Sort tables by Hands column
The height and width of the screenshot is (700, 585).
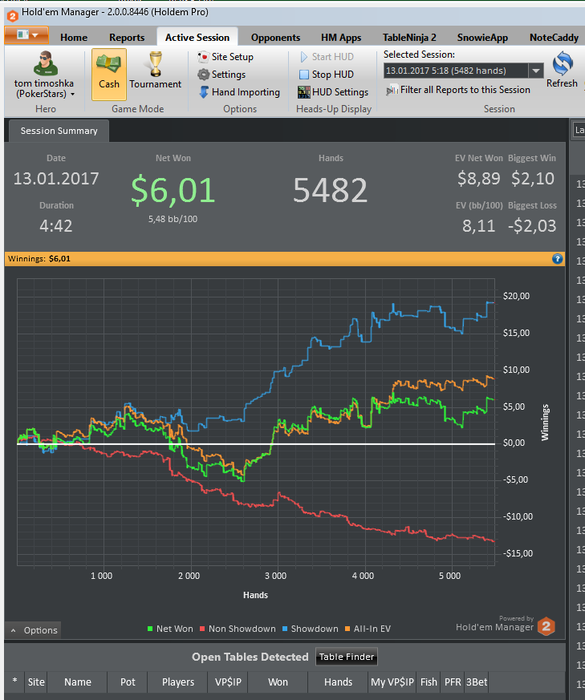point(338,682)
